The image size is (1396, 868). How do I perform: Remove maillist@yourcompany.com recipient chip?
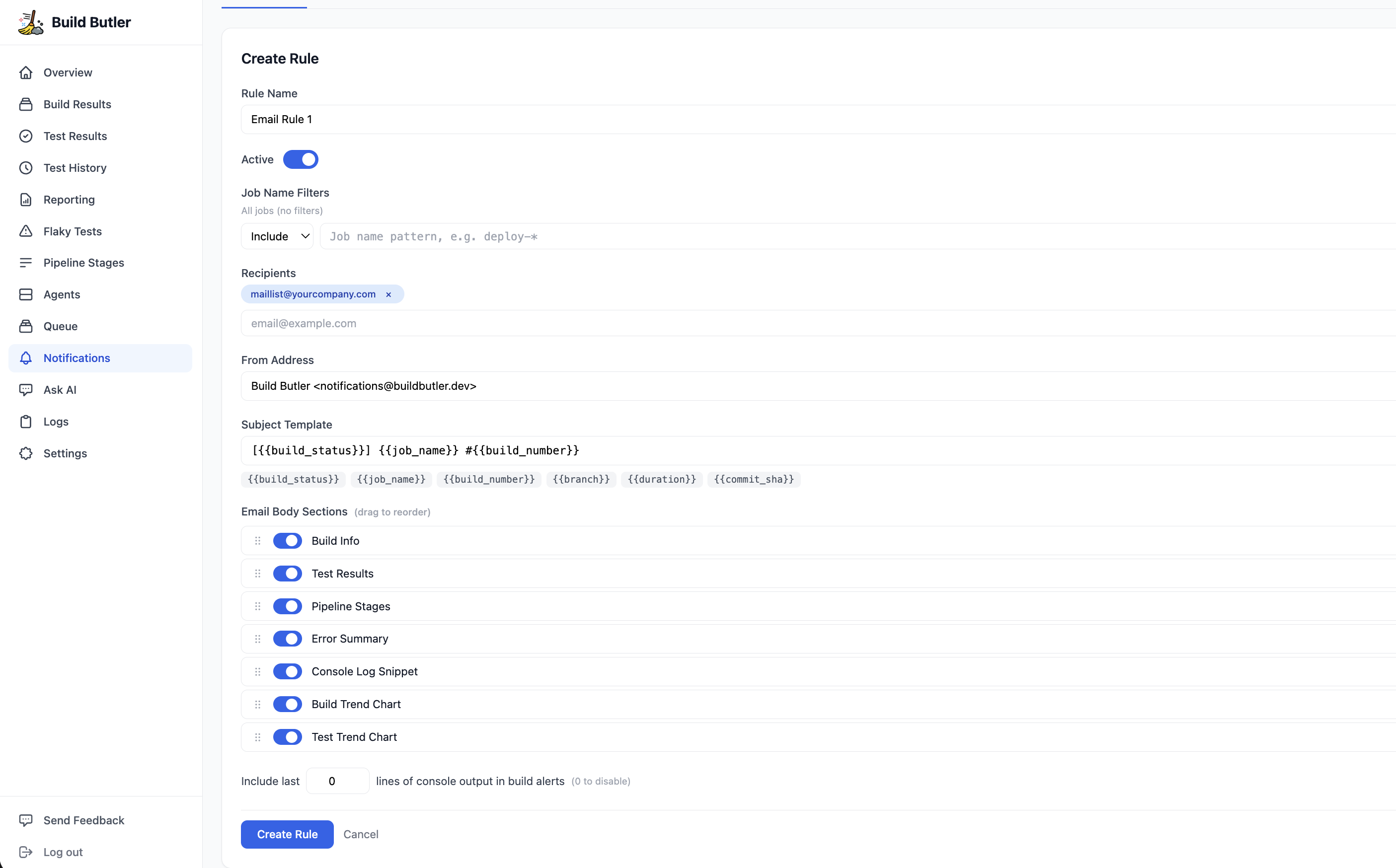click(x=389, y=294)
